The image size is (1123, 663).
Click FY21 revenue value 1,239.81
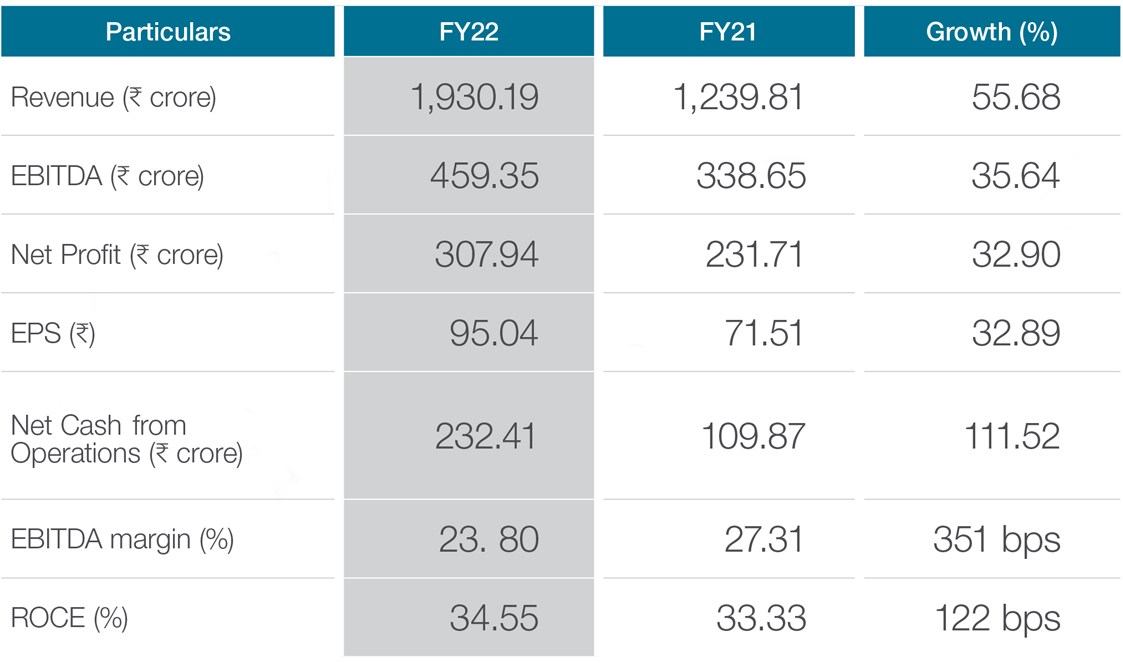point(738,97)
